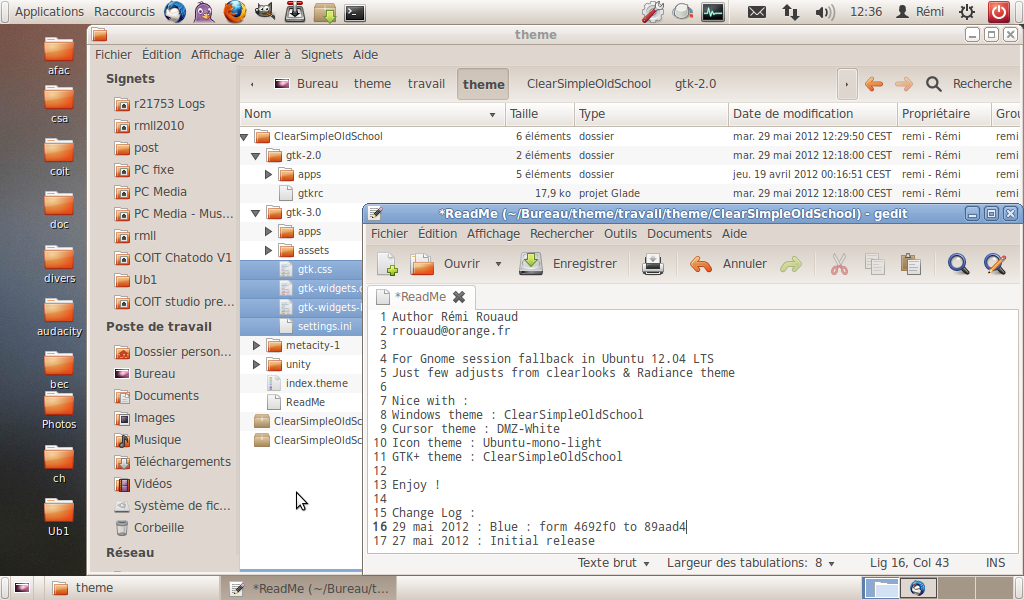Open the Signets menu in the file manager
Image resolution: width=1024 pixels, height=600 pixels.
pyautogui.click(x=320, y=54)
